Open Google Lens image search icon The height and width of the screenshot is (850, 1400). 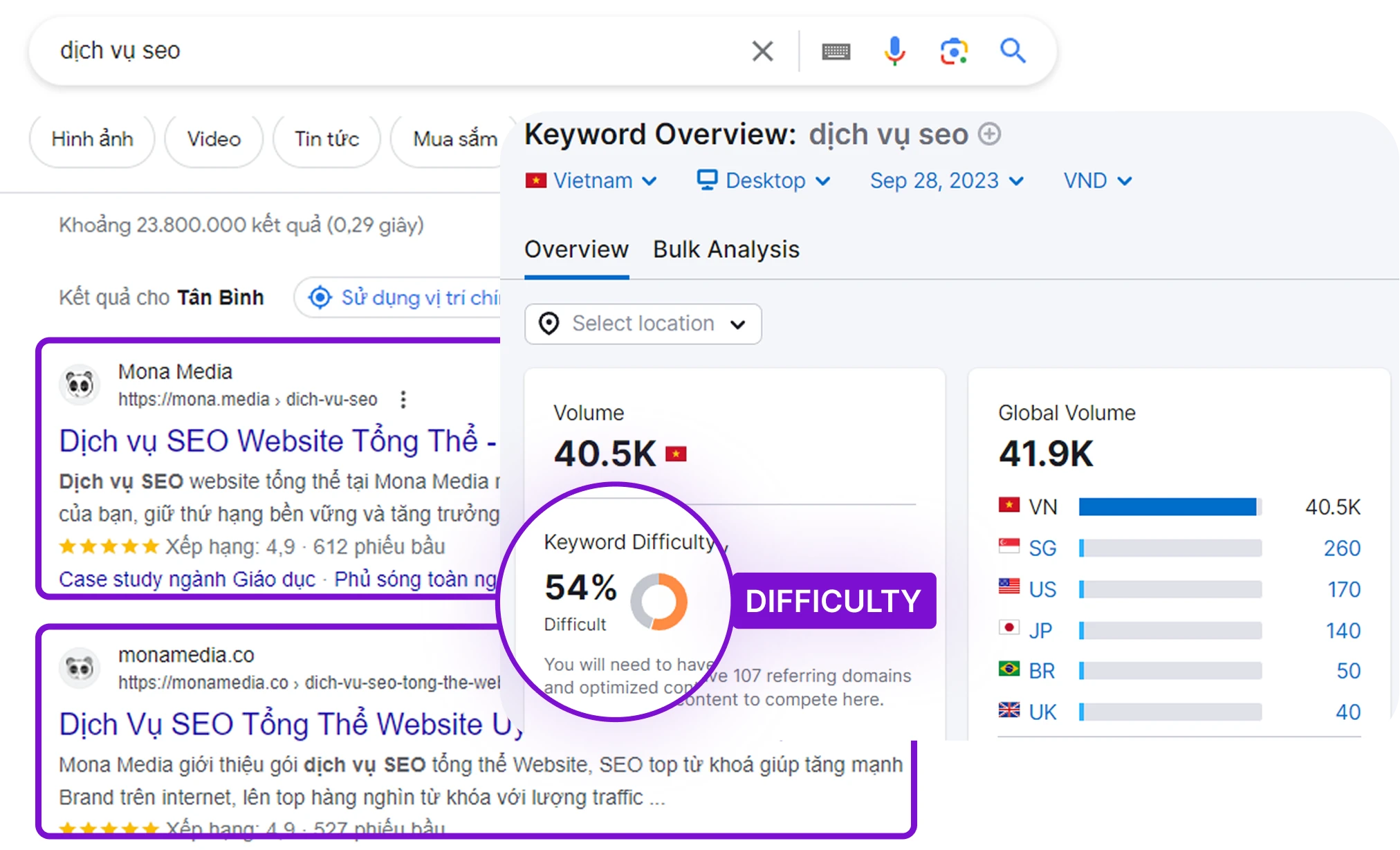point(953,51)
